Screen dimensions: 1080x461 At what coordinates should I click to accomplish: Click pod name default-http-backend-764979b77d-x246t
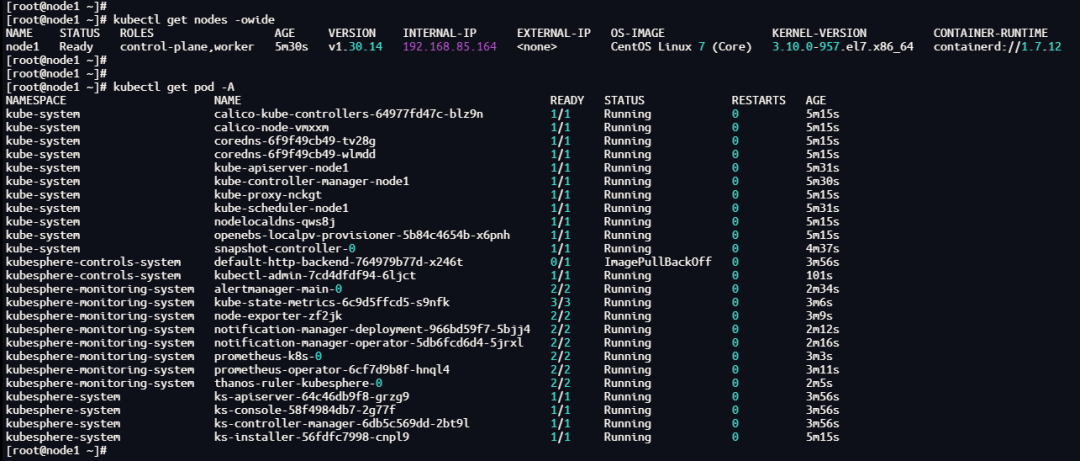point(338,262)
